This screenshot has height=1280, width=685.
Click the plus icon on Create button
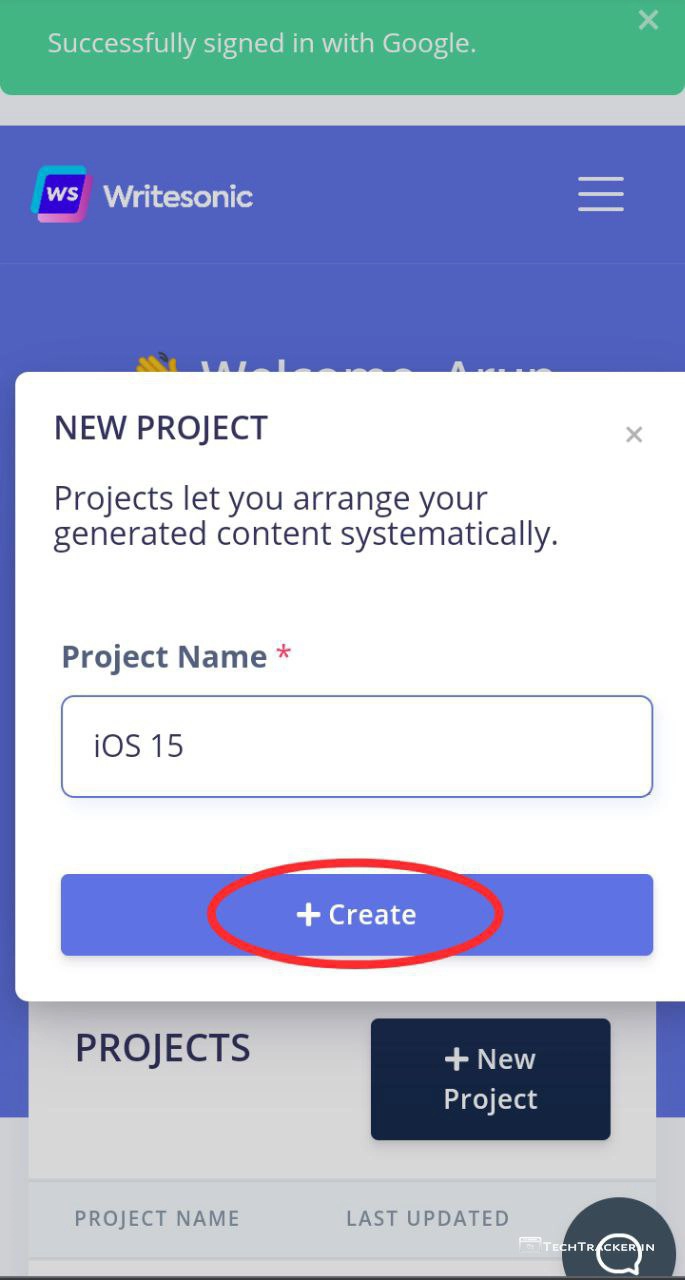tap(308, 914)
